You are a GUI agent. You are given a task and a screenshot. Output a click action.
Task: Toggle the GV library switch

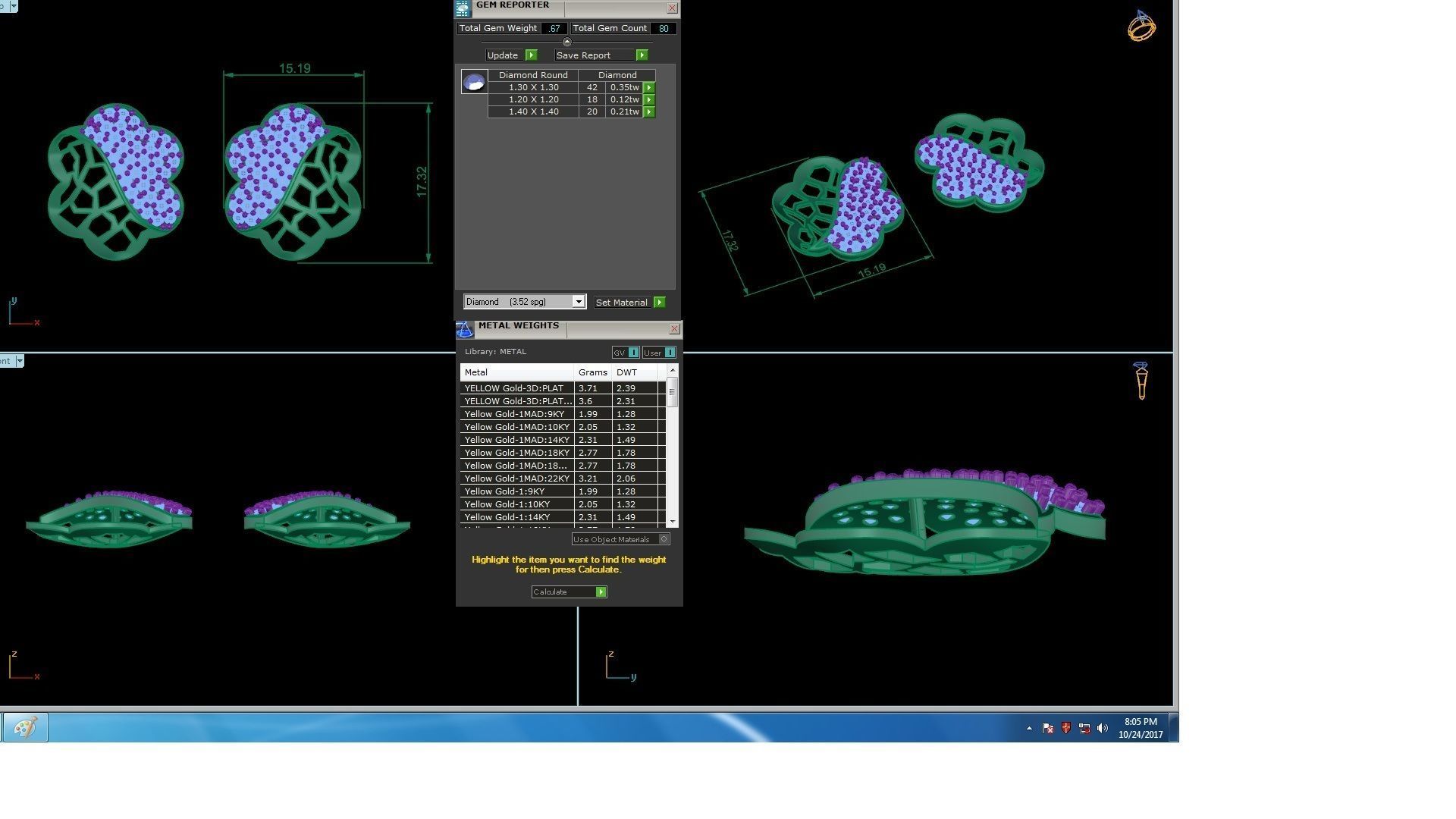coord(633,353)
